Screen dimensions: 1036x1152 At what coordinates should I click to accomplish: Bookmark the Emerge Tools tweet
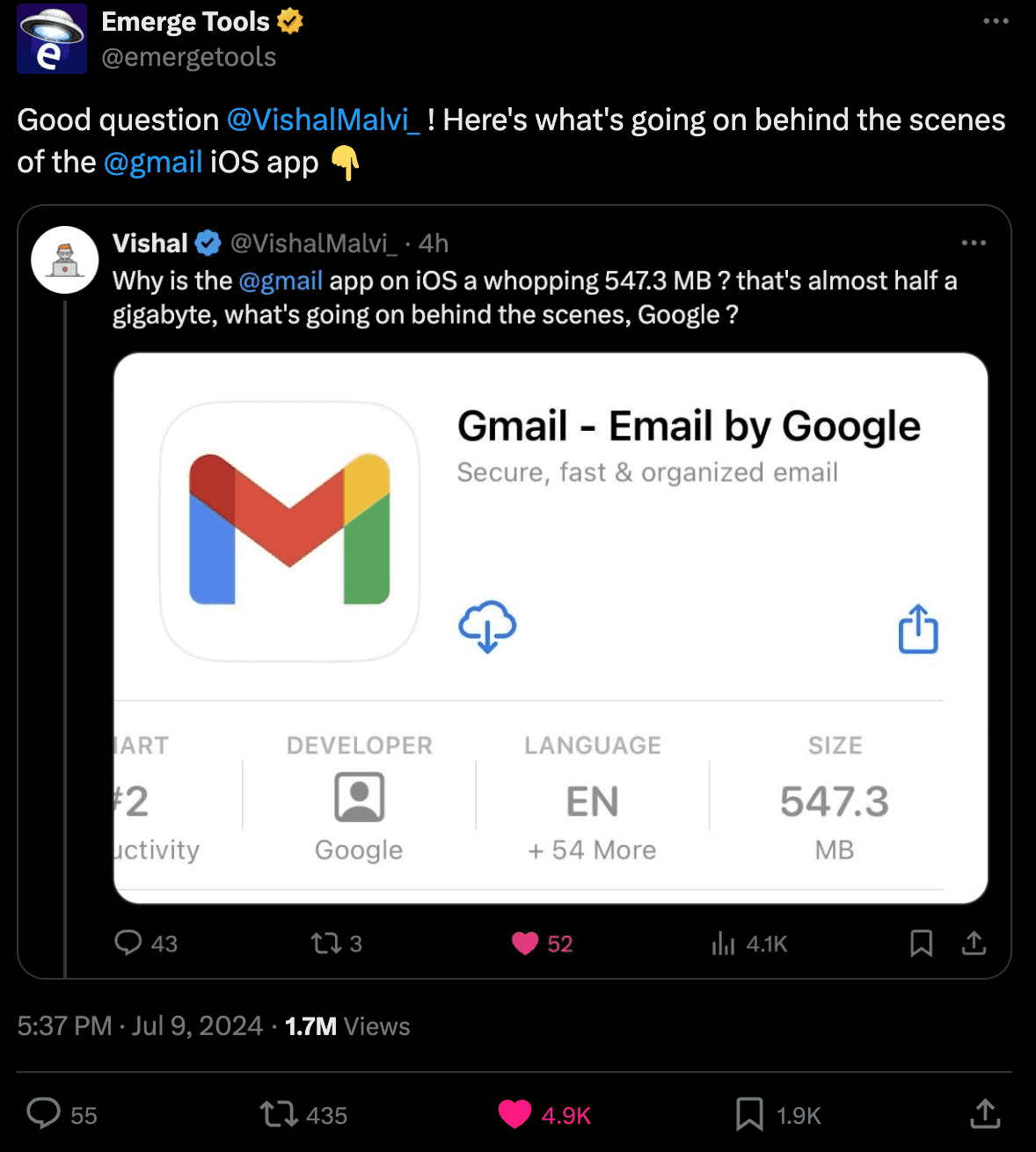[x=749, y=1114]
